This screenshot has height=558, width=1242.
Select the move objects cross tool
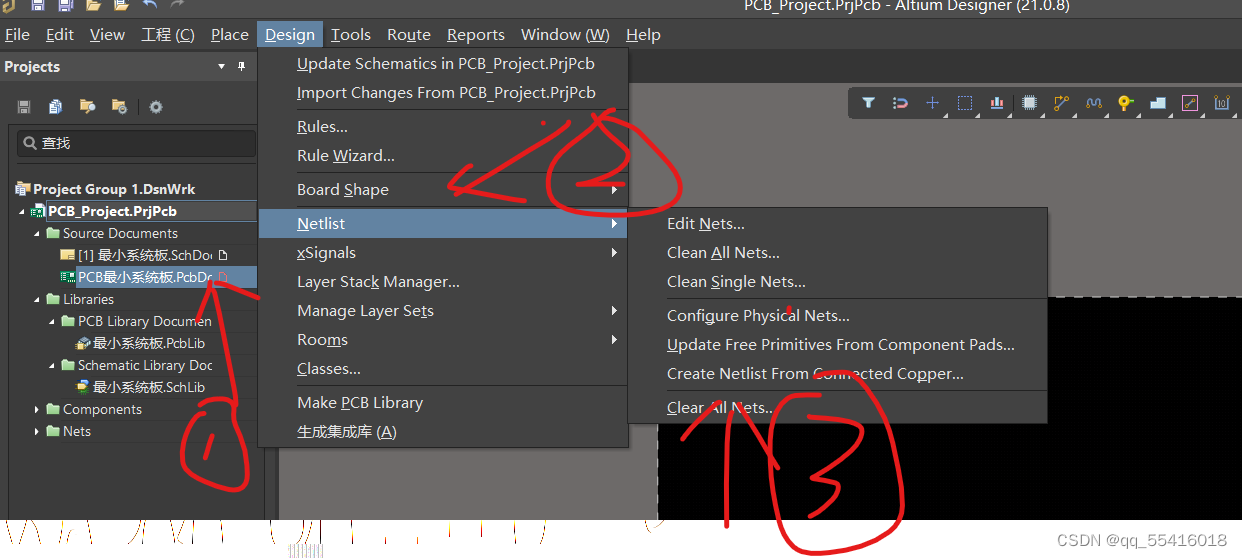pos(932,103)
